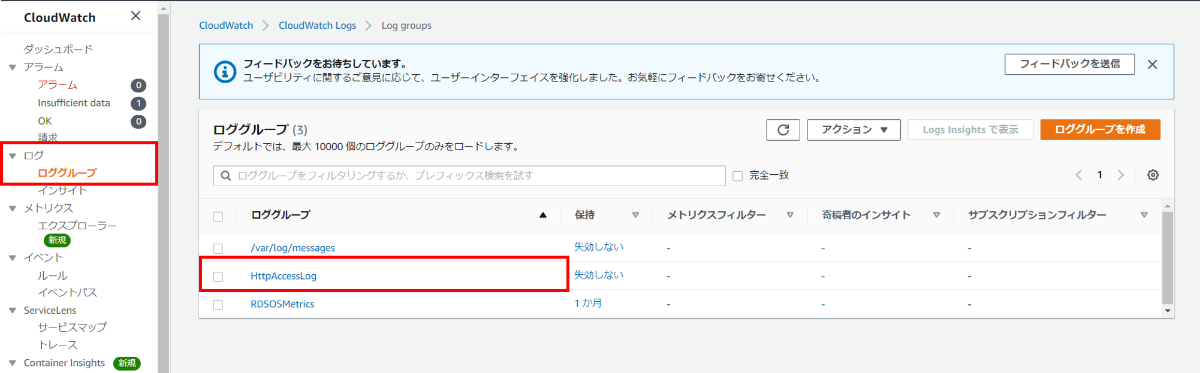Open HttpAccessLog log group
This screenshot has width=1200, height=373.
coord(284,276)
